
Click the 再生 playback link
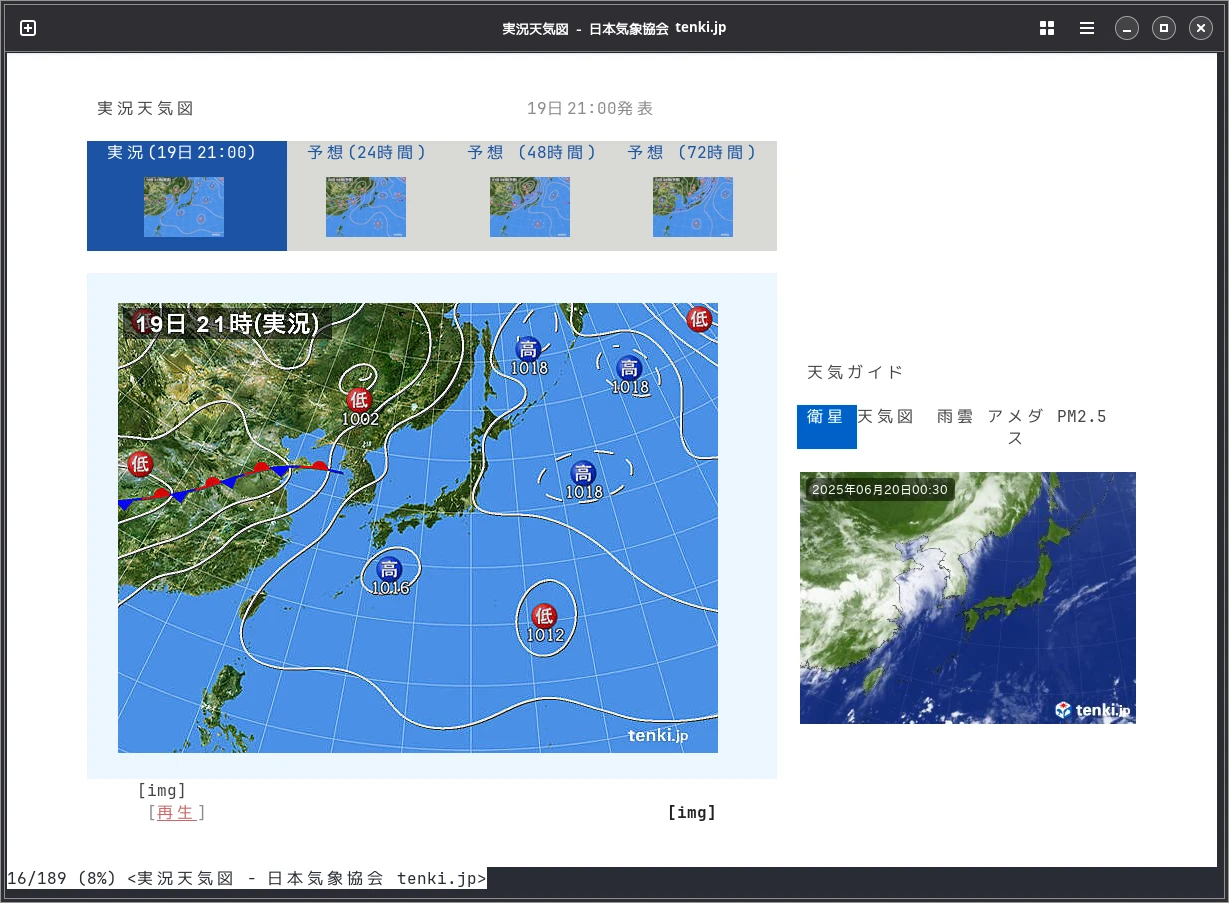pos(176,813)
